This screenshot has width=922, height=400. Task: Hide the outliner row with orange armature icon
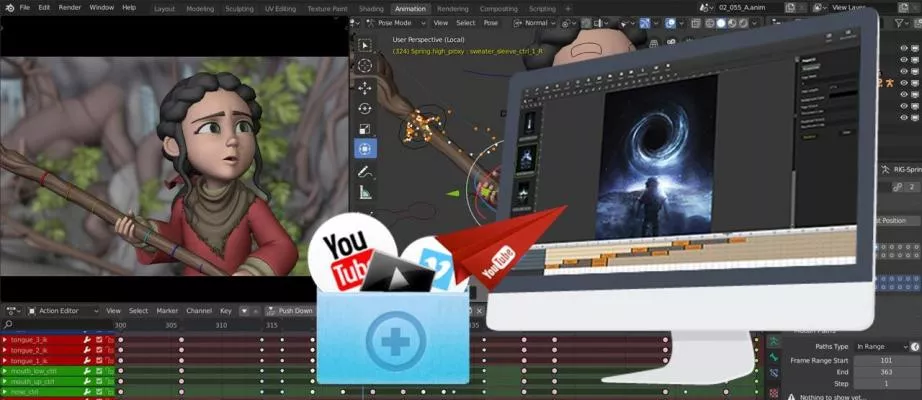(x=904, y=83)
